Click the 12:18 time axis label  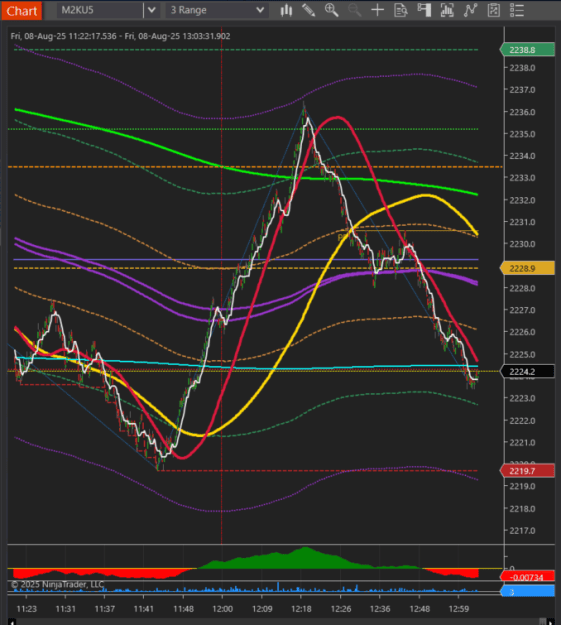pyautogui.click(x=301, y=609)
